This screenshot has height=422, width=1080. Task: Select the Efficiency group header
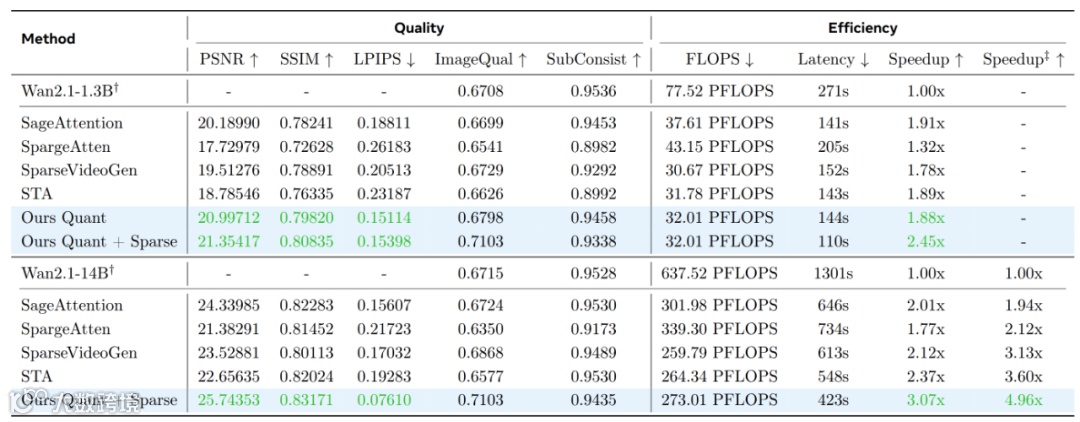point(862,28)
